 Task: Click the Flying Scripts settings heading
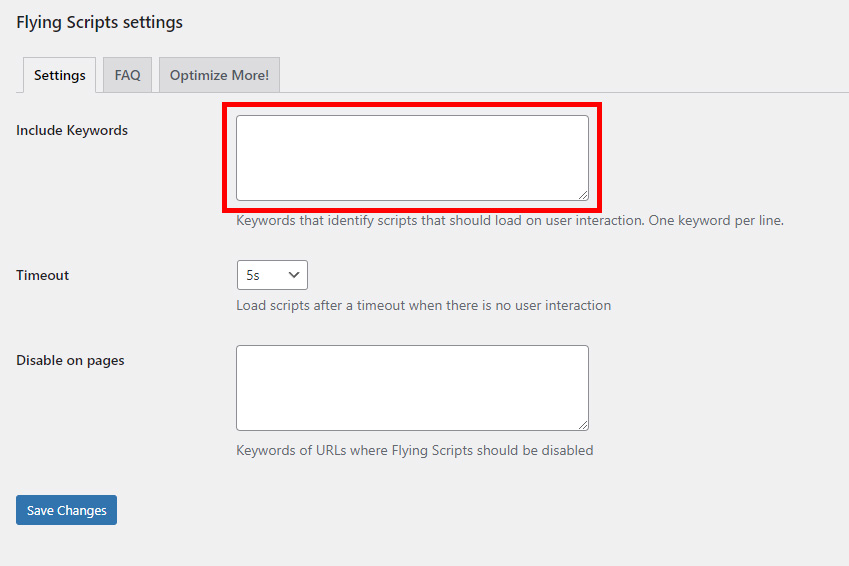pos(99,21)
